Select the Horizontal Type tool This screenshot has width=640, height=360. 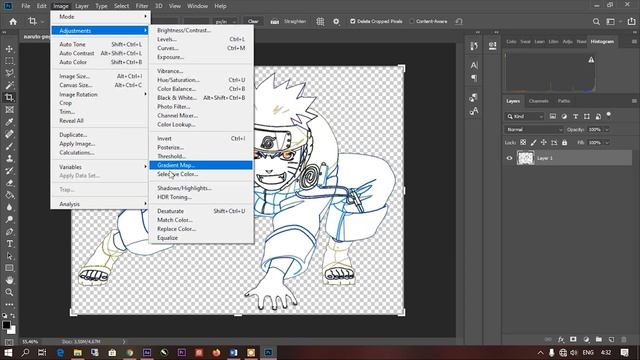(9, 244)
